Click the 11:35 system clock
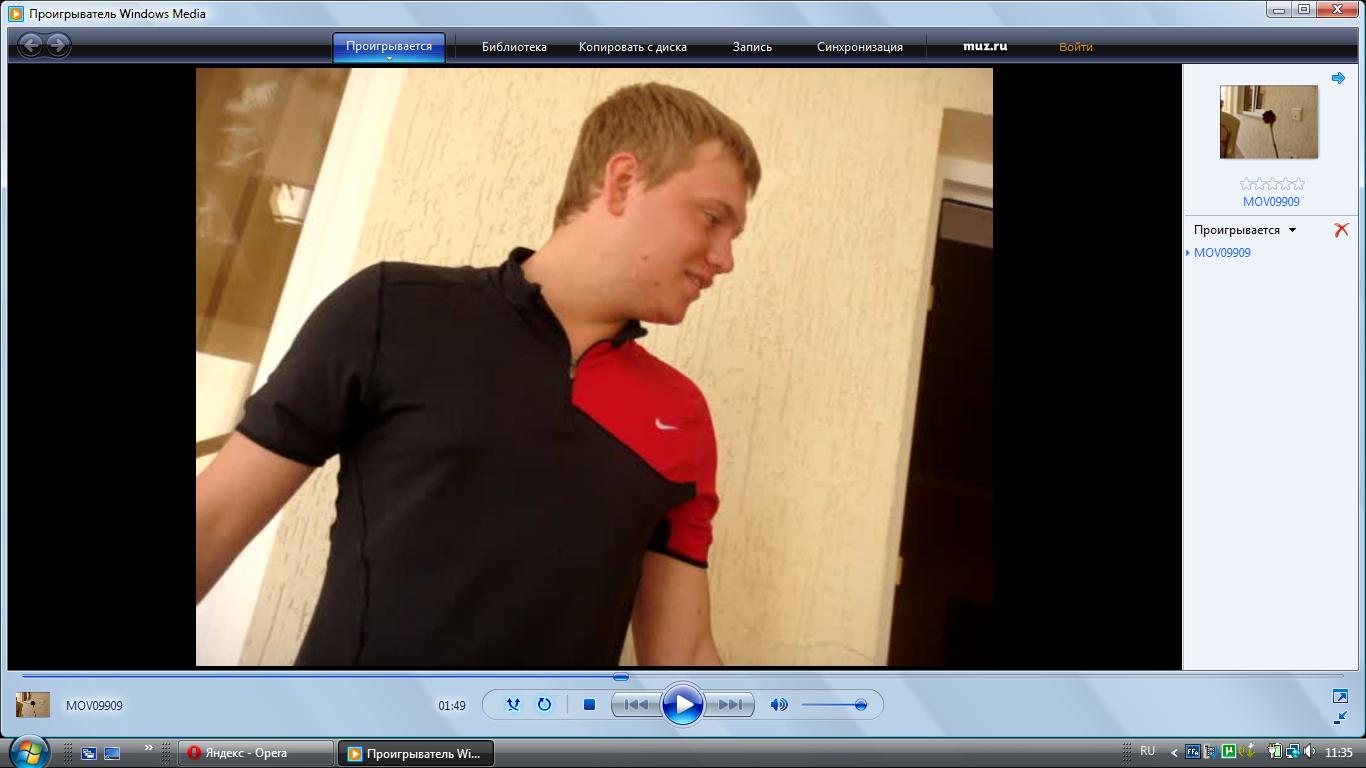1366x768 pixels. [1339, 753]
